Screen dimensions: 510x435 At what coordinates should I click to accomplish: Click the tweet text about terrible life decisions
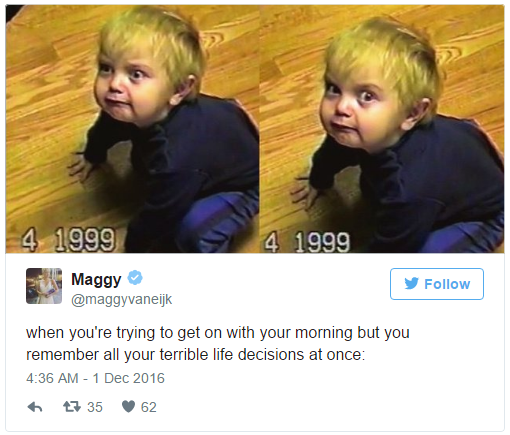(x=218, y=343)
